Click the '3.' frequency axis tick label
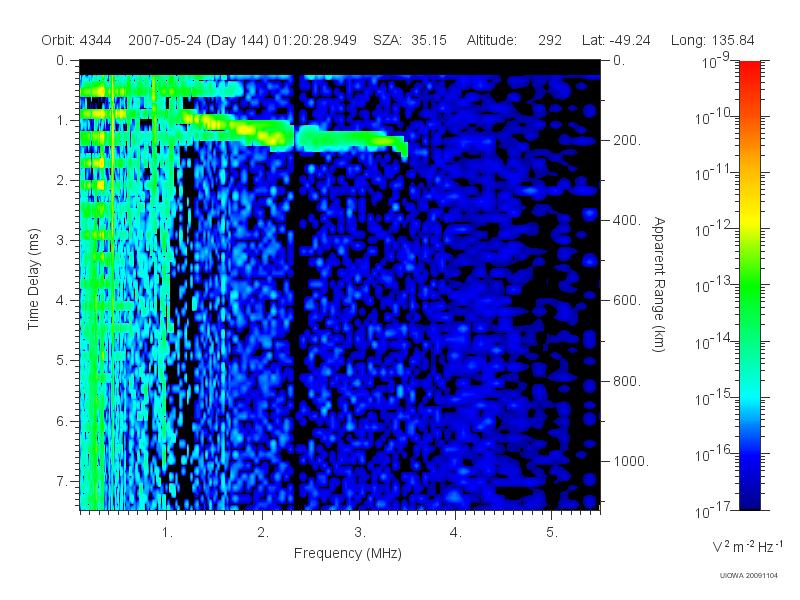 click(360, 533)
